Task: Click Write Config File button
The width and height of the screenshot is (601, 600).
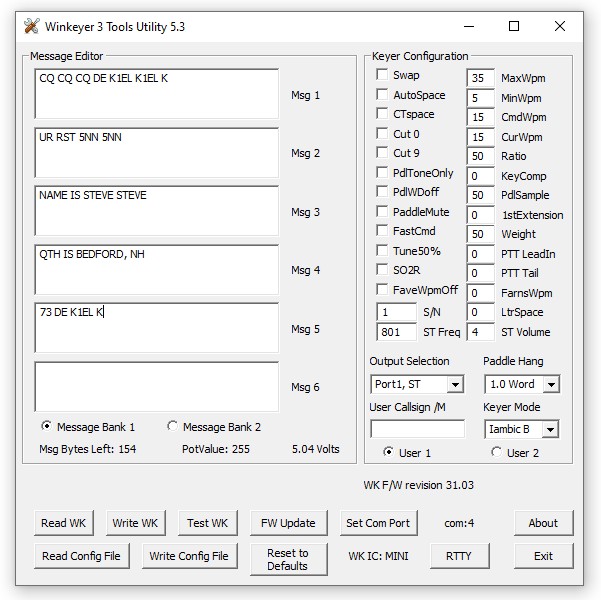Action: tap(189, 556)
